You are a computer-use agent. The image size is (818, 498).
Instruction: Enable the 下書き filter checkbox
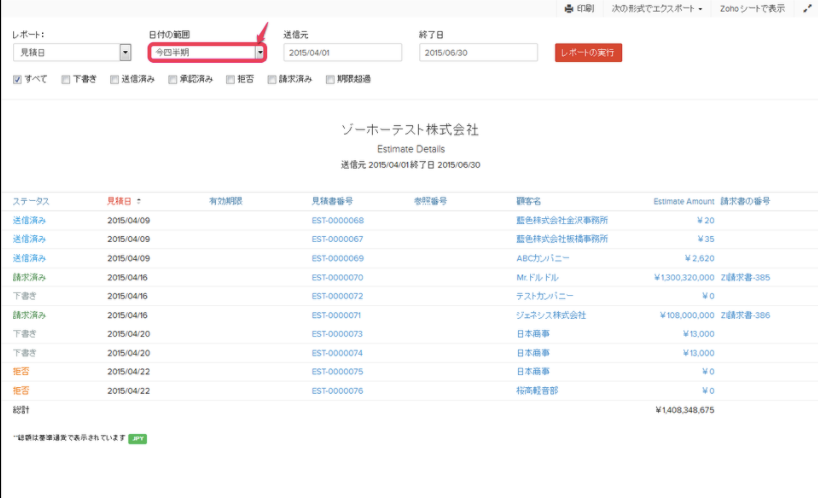pyautogui.click(x=66, y=79)
